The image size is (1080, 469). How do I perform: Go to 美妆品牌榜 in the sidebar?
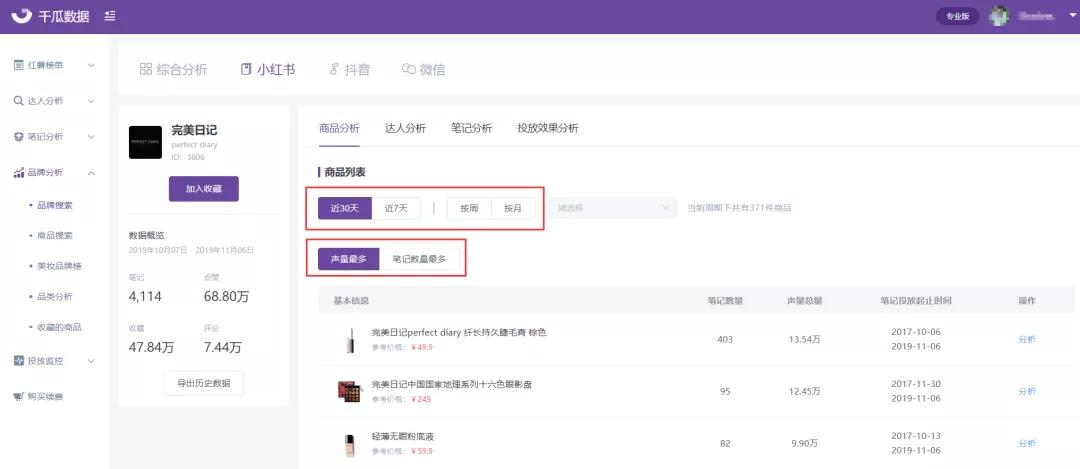59,266
